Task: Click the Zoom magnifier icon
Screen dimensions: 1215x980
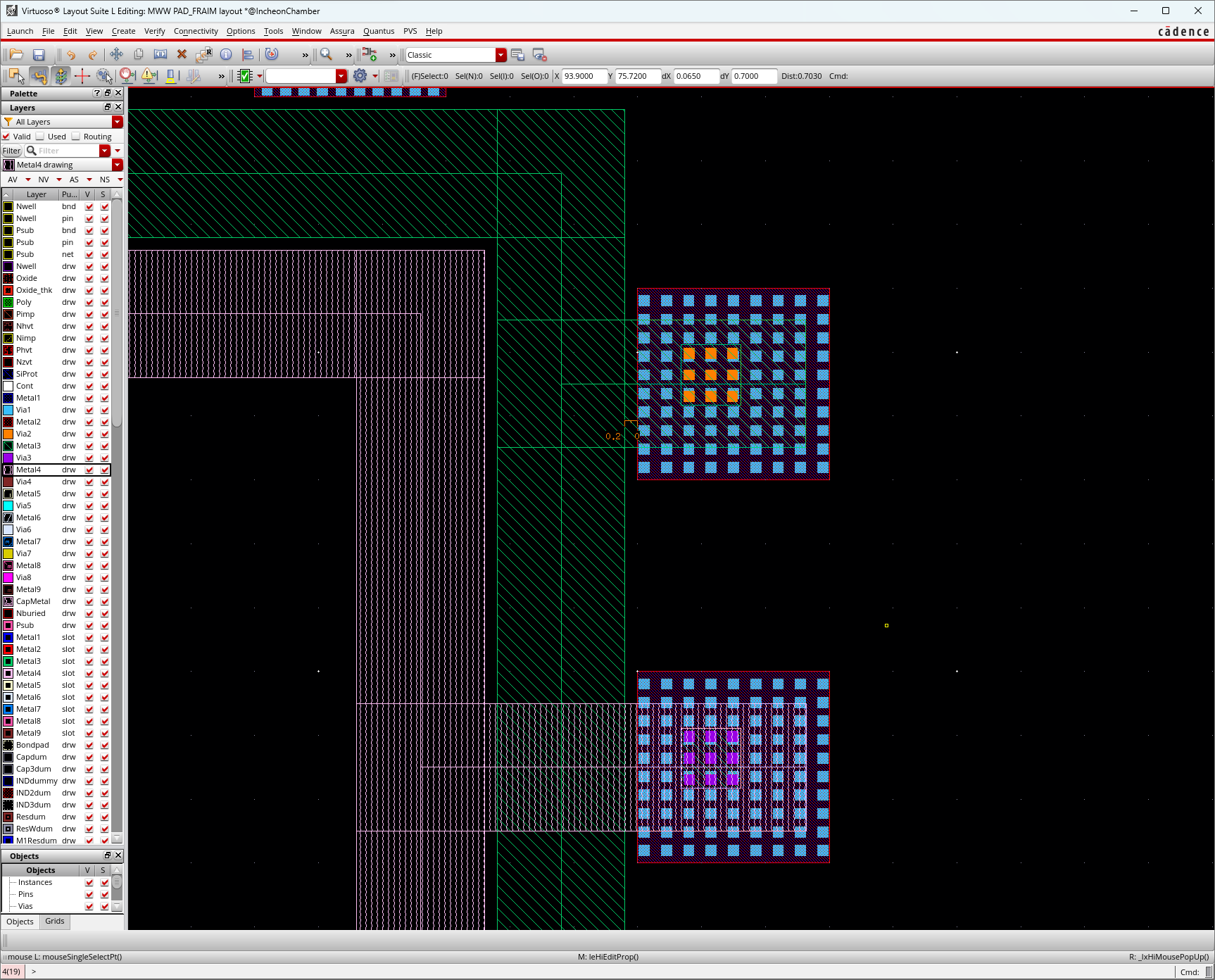Action: pos(326,55)
